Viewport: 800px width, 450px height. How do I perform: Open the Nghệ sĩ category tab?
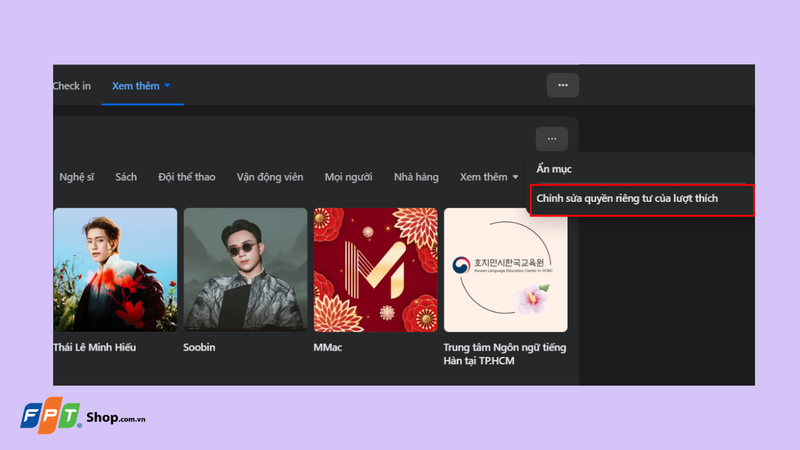[77, 177]
